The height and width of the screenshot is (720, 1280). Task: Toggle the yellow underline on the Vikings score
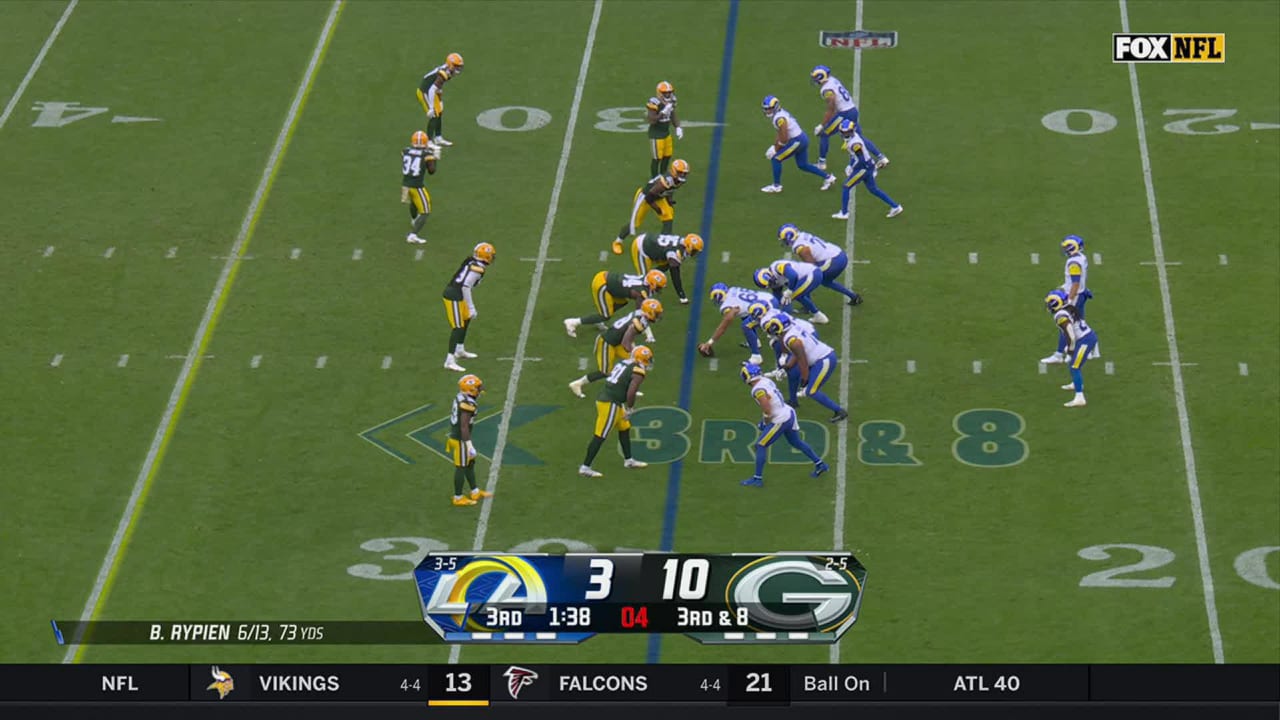[458, 701]
